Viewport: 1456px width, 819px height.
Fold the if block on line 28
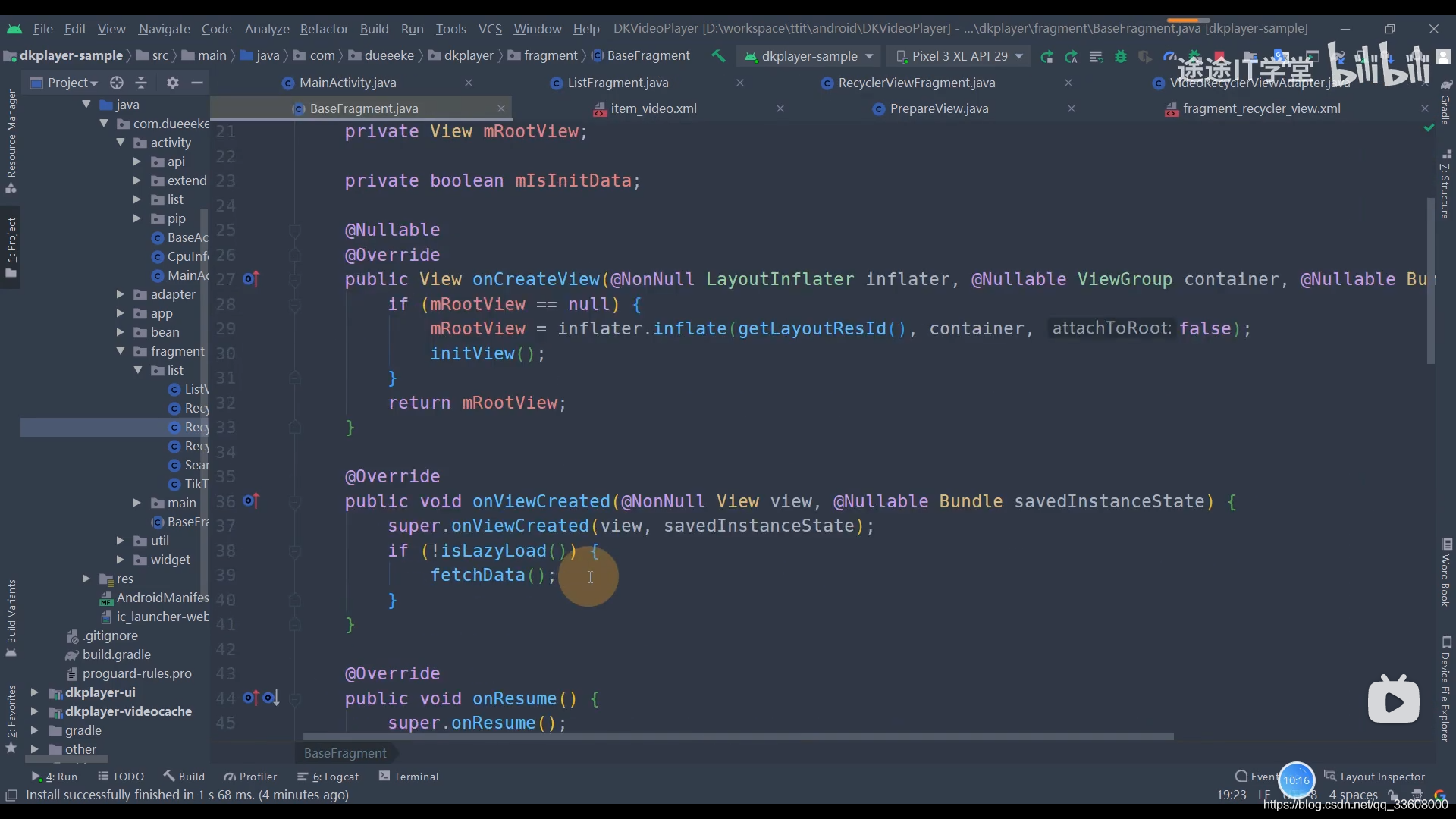[x=295, y=304]
